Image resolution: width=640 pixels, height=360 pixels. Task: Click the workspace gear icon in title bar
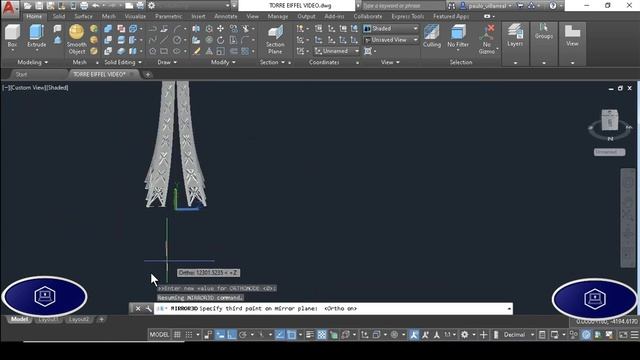click(x=151, y=6)
